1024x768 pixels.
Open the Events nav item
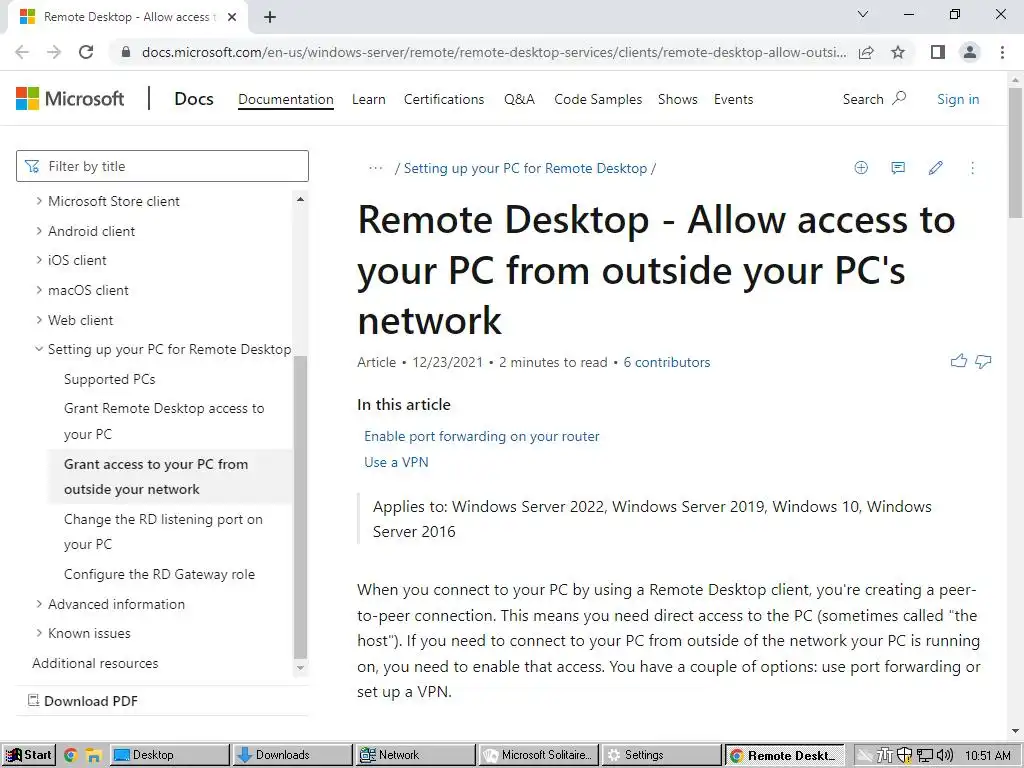pos(733,99)
